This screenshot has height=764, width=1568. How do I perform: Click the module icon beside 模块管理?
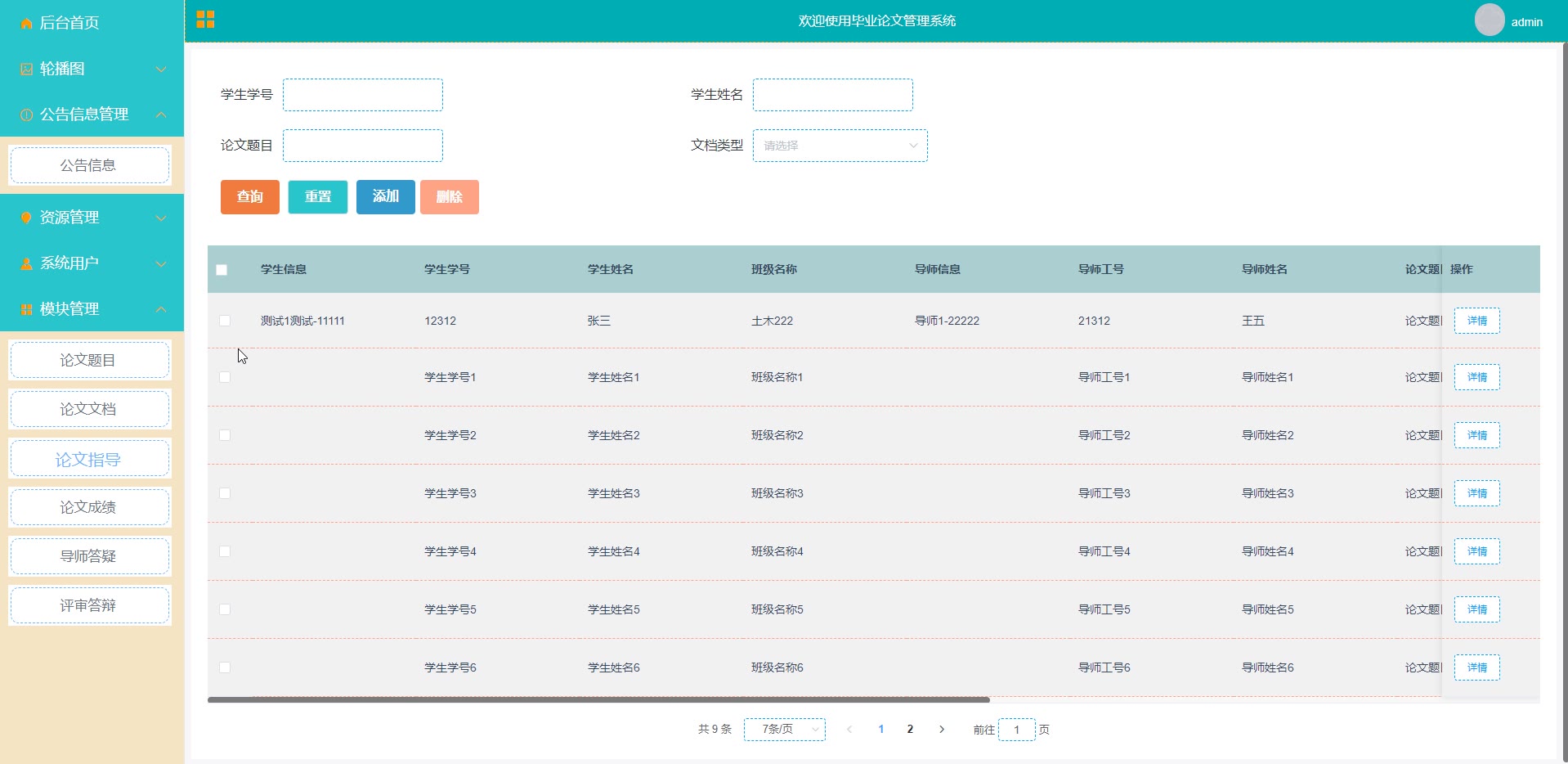[26, 309]
